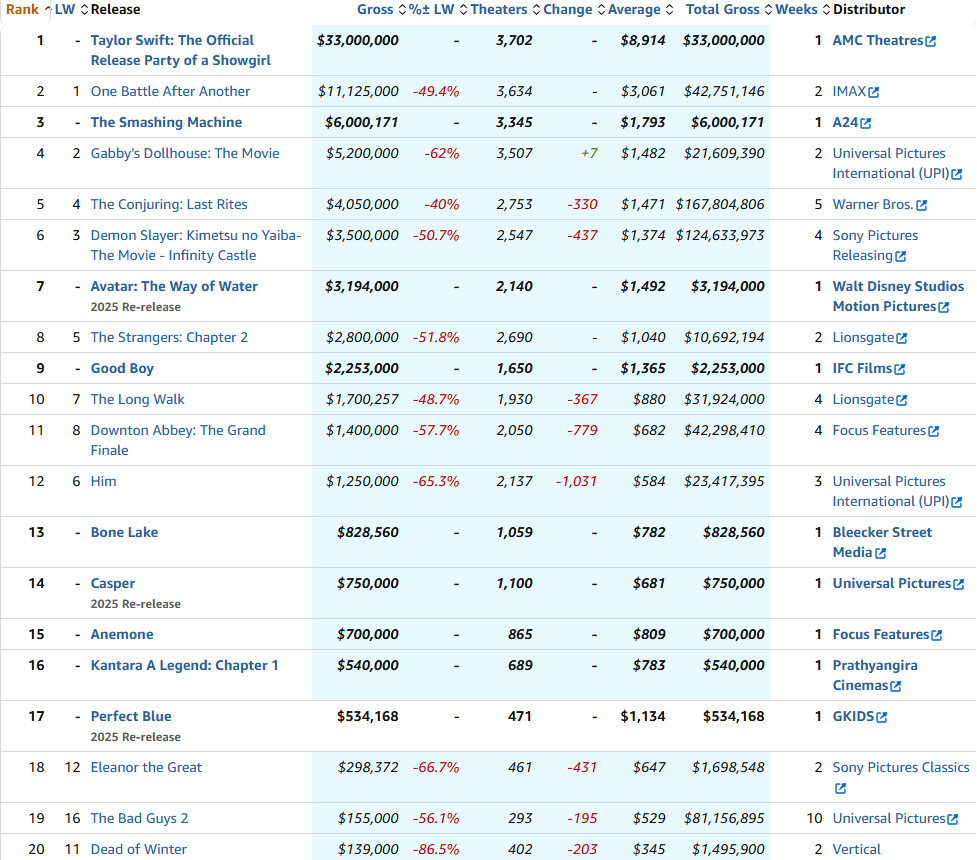Sort table by Gross column header
Screen dimensions: 977x860
pos(375,9)
